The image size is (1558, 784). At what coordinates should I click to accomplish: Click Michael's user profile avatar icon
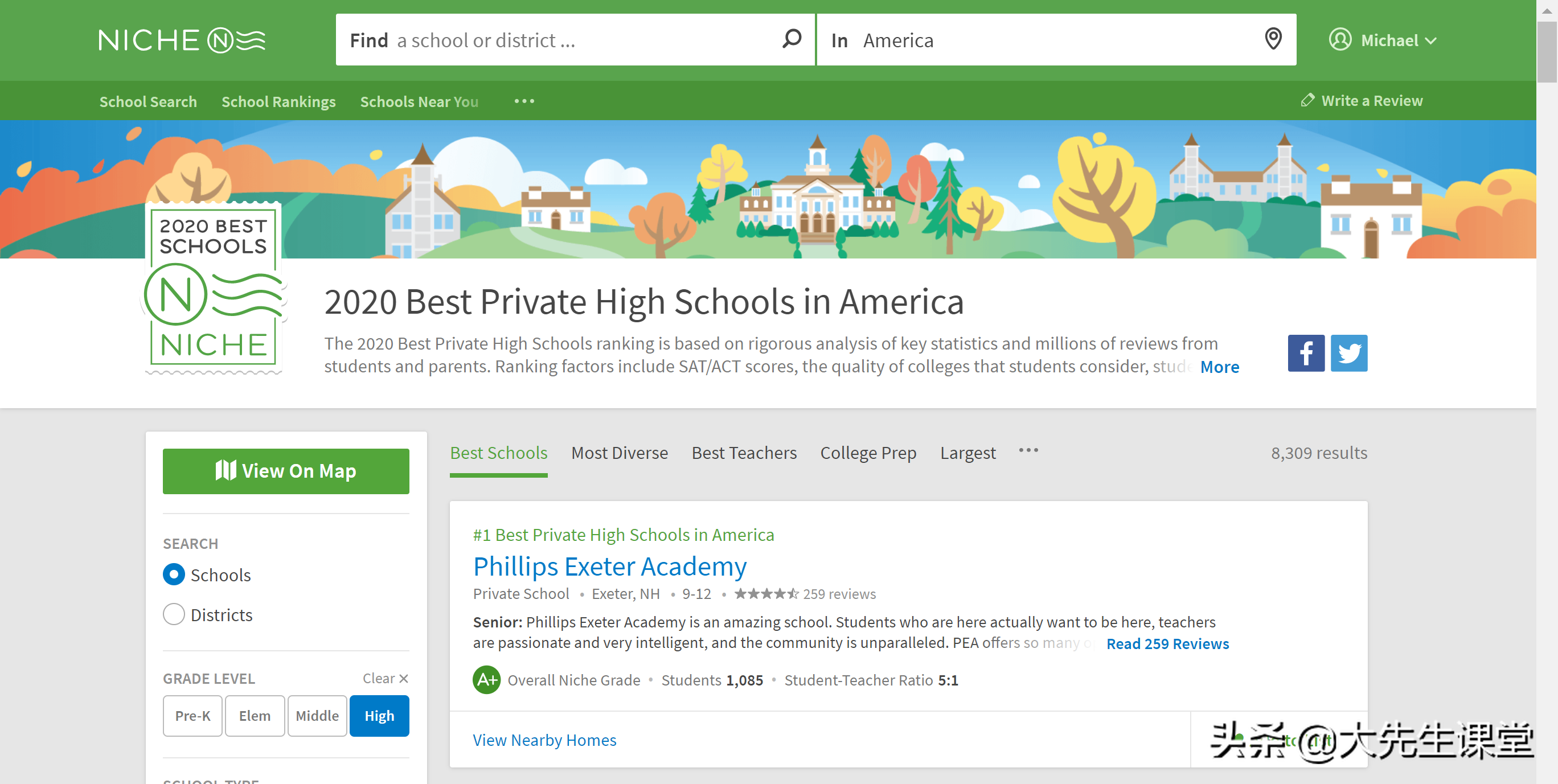coord(1340,40)
